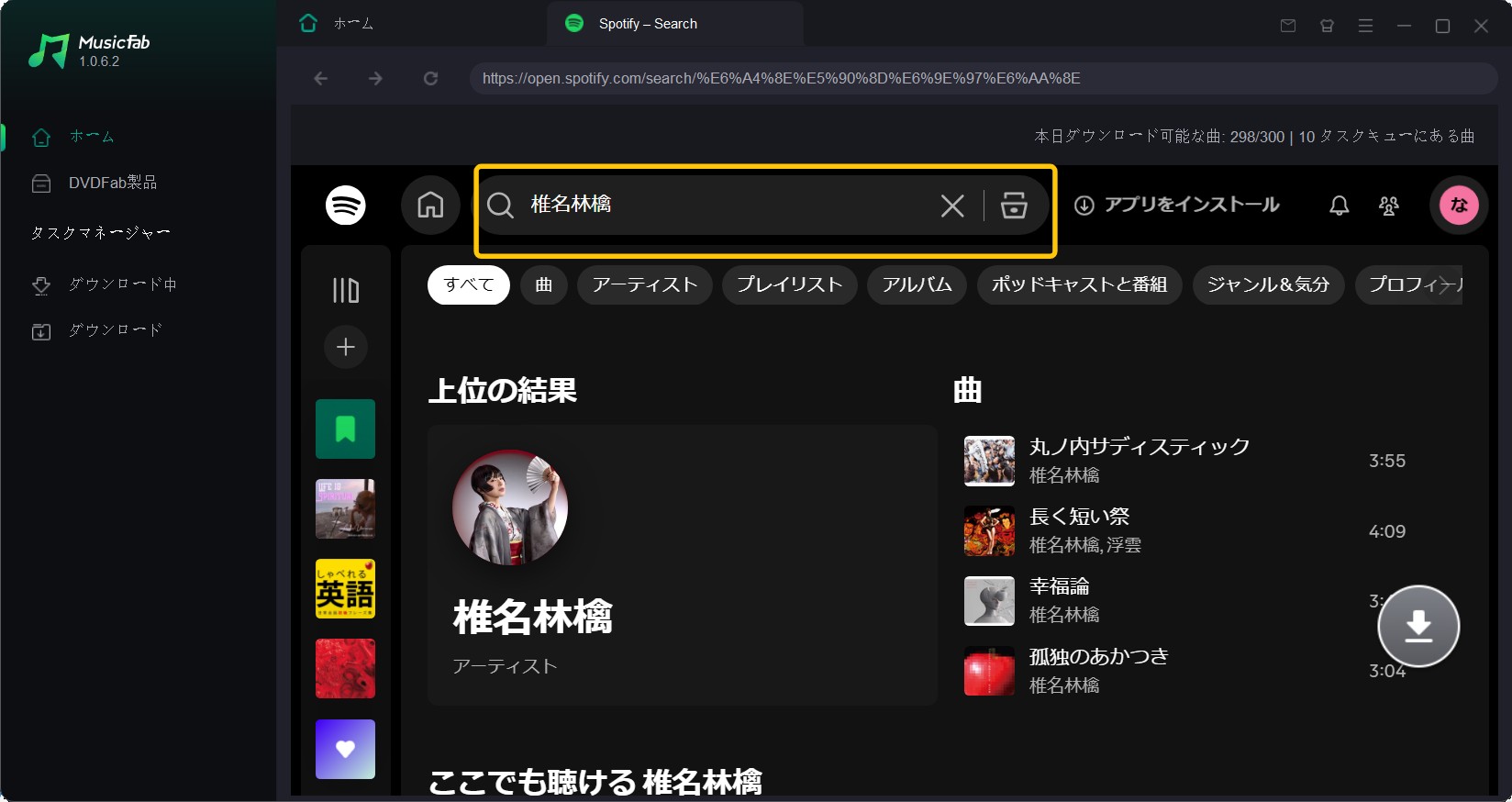Open the skin/shirt icon in the title bar
This screenshot has height=802, width=1512.
pyautogui.click(x=1327, y=26)
